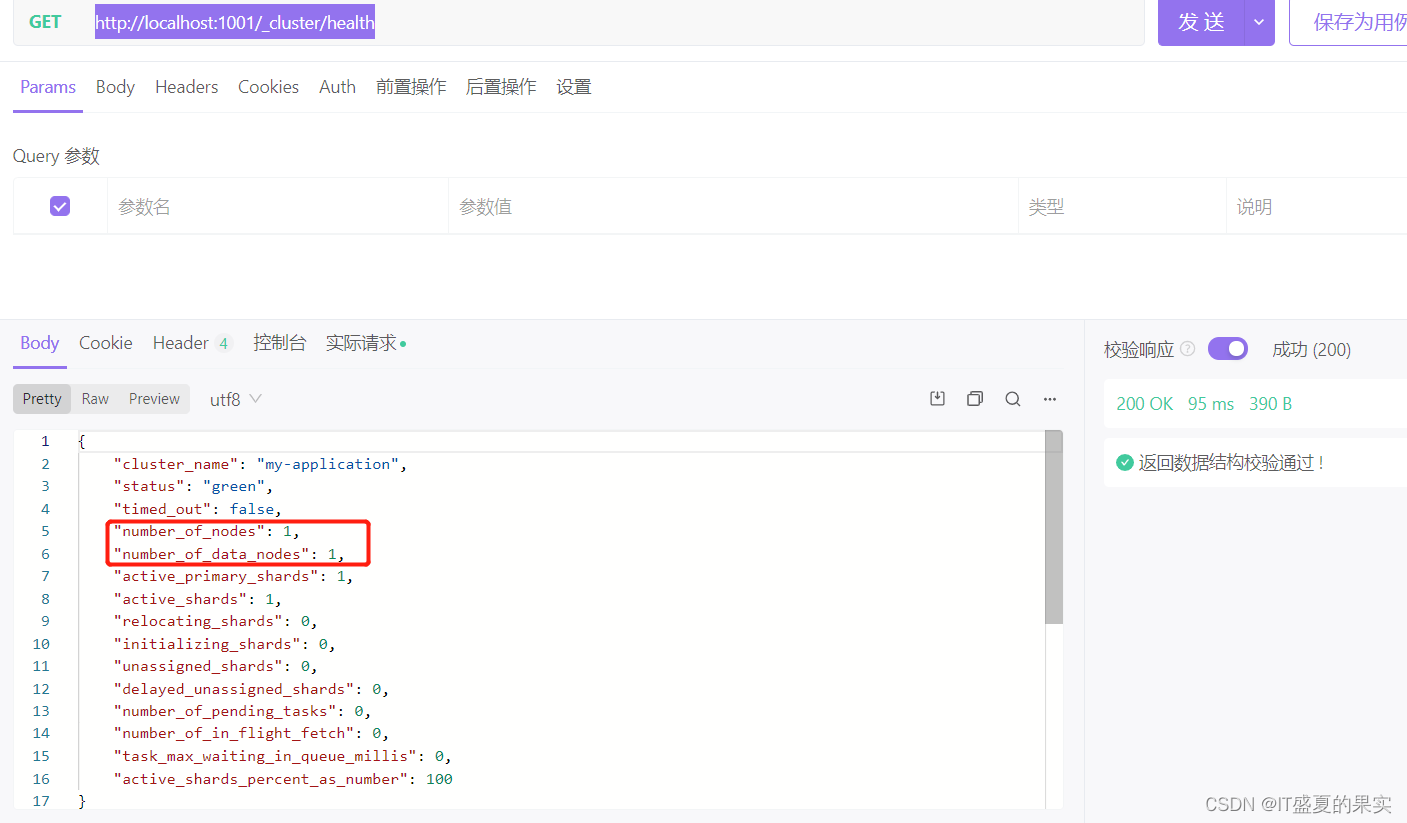Select the Raw view button
Viewport: 1407px width, 823px height.
pyautogui.click(x=95, y=399)
